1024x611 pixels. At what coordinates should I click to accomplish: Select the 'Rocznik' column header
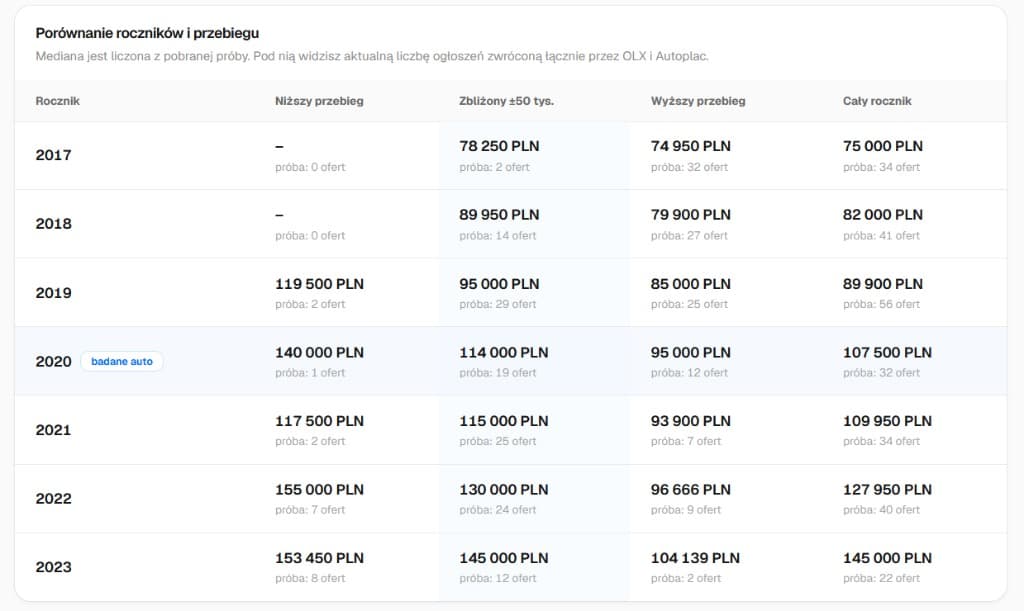pos(57,101)
